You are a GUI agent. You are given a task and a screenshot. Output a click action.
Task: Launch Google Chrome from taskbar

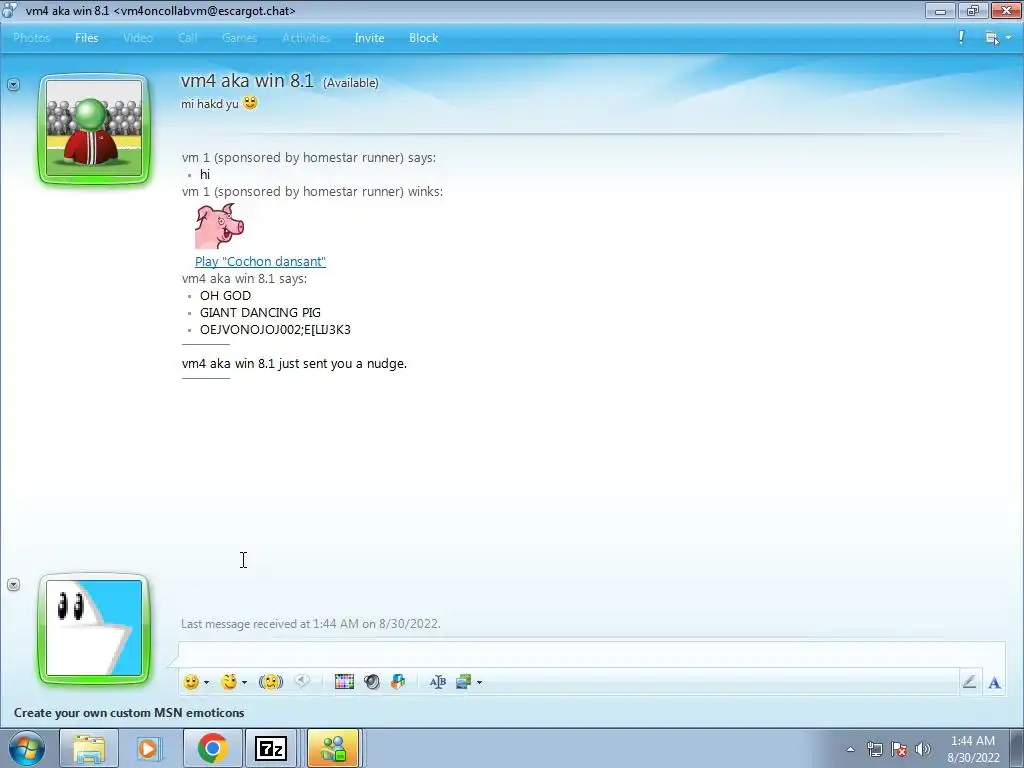pos(212,748)
